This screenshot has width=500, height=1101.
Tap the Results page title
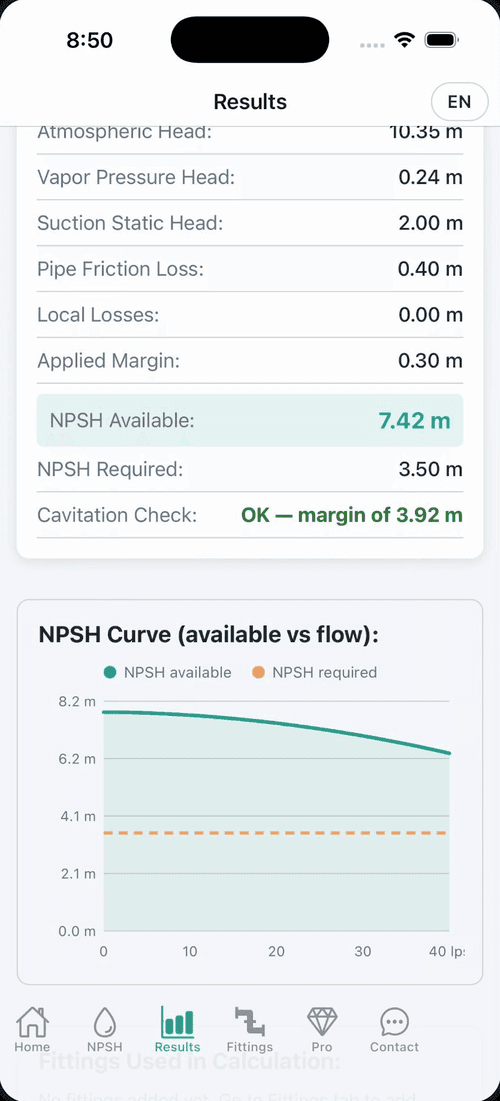point(250,102)
